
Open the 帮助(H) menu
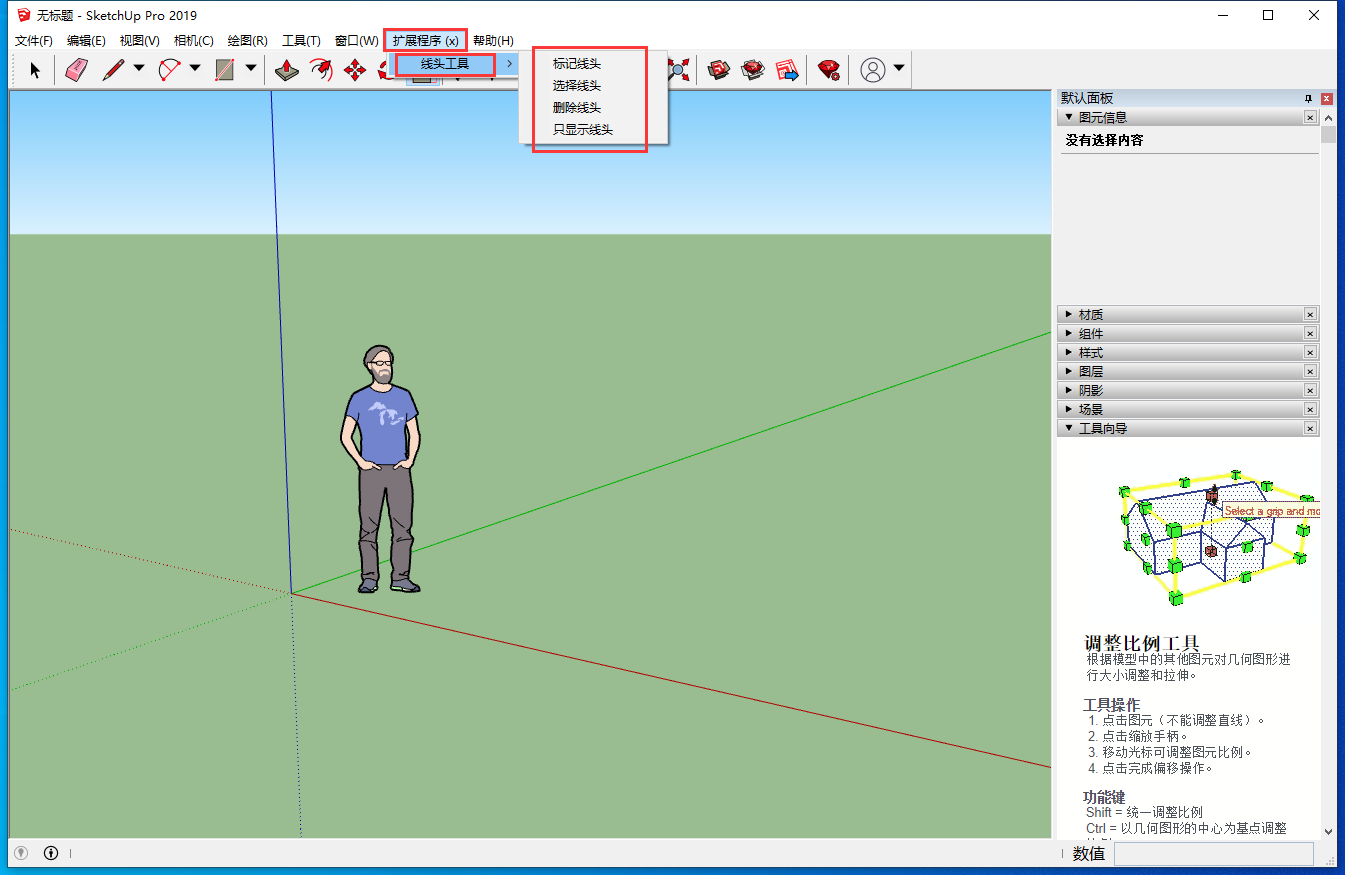[x=493, y=41]
